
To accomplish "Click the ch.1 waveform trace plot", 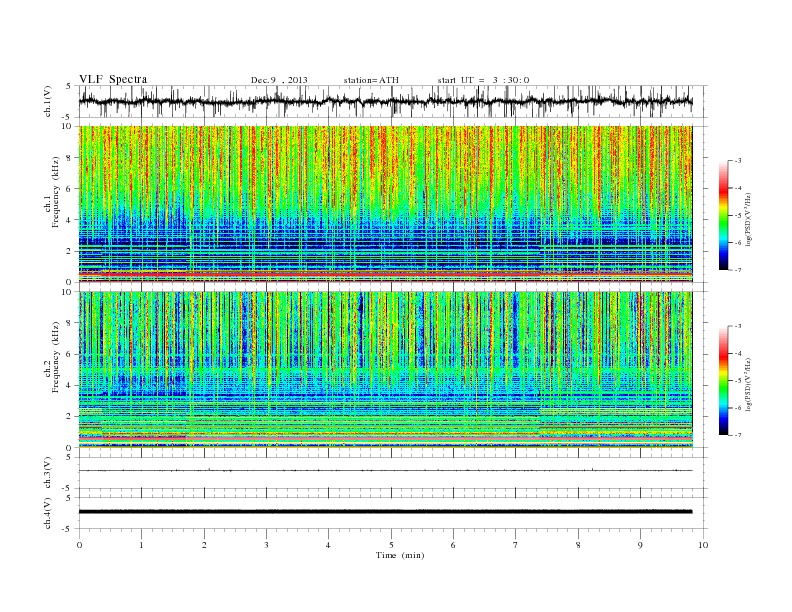I will click(385, 101).
